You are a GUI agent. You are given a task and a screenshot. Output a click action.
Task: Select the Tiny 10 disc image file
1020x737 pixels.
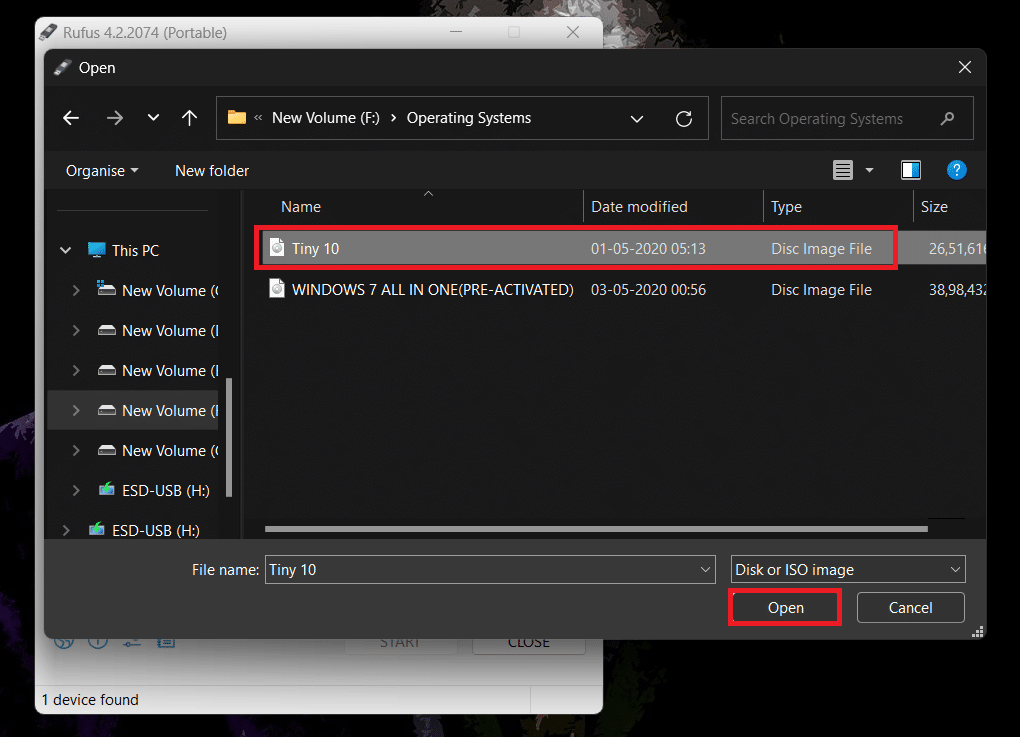tap(621, 248)
